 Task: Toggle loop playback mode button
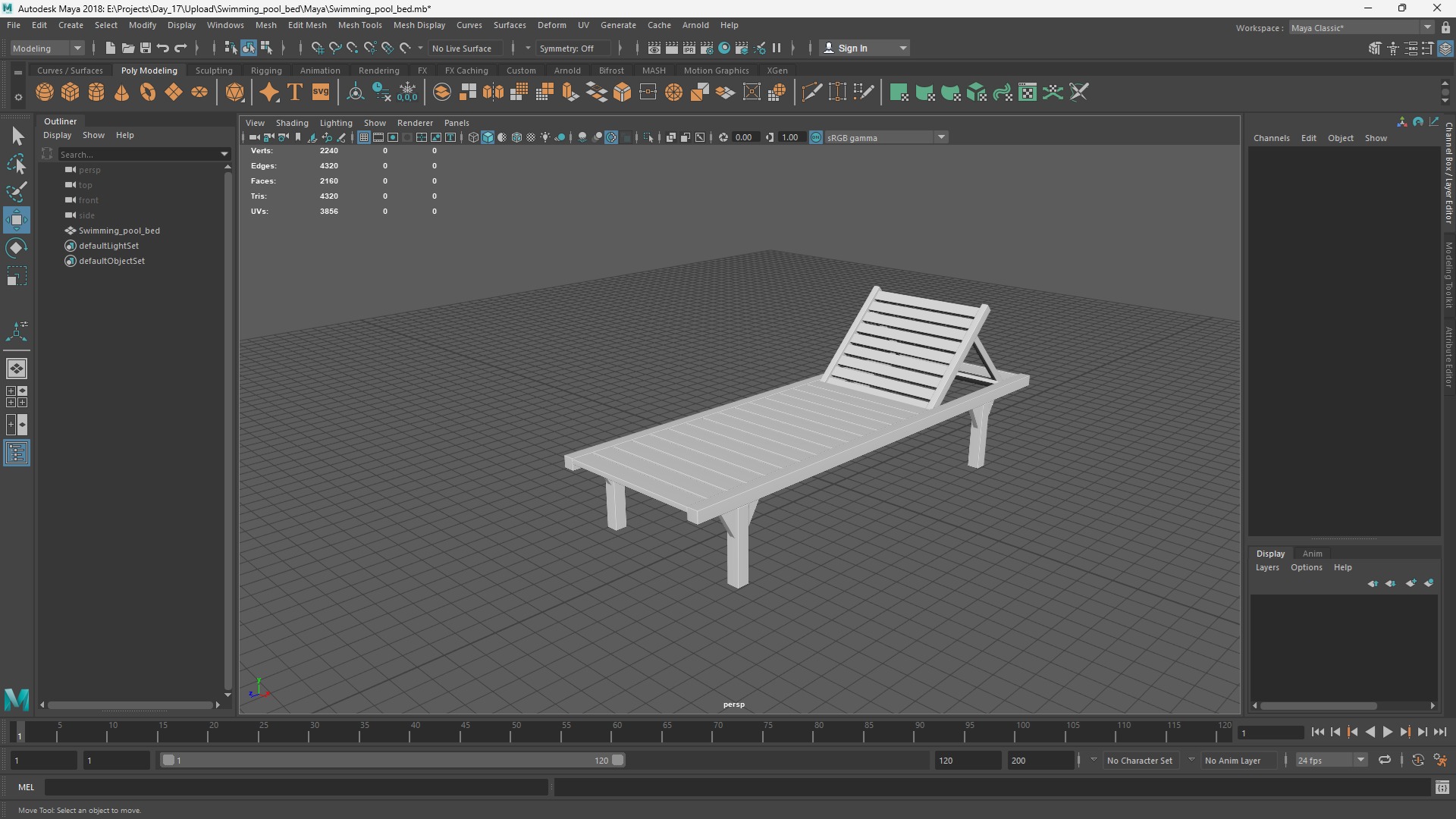coord(1385,760)
